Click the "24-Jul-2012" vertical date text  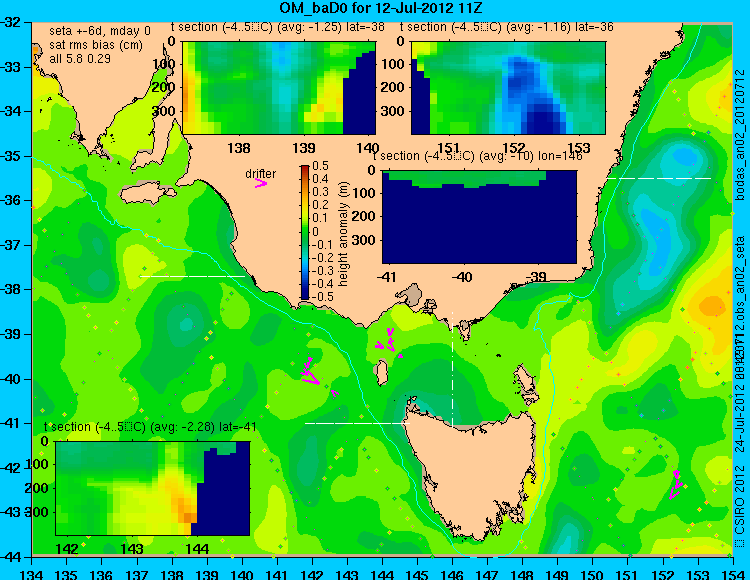[740, 420]
